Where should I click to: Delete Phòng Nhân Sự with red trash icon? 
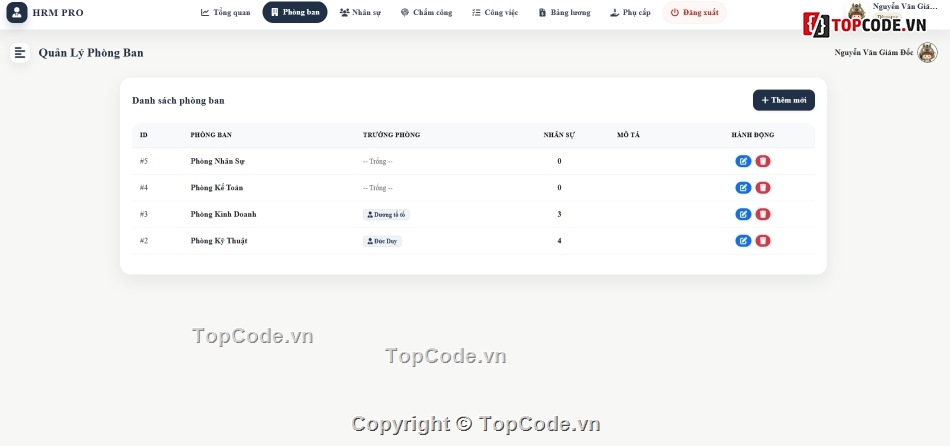click(x=763, y=161)
